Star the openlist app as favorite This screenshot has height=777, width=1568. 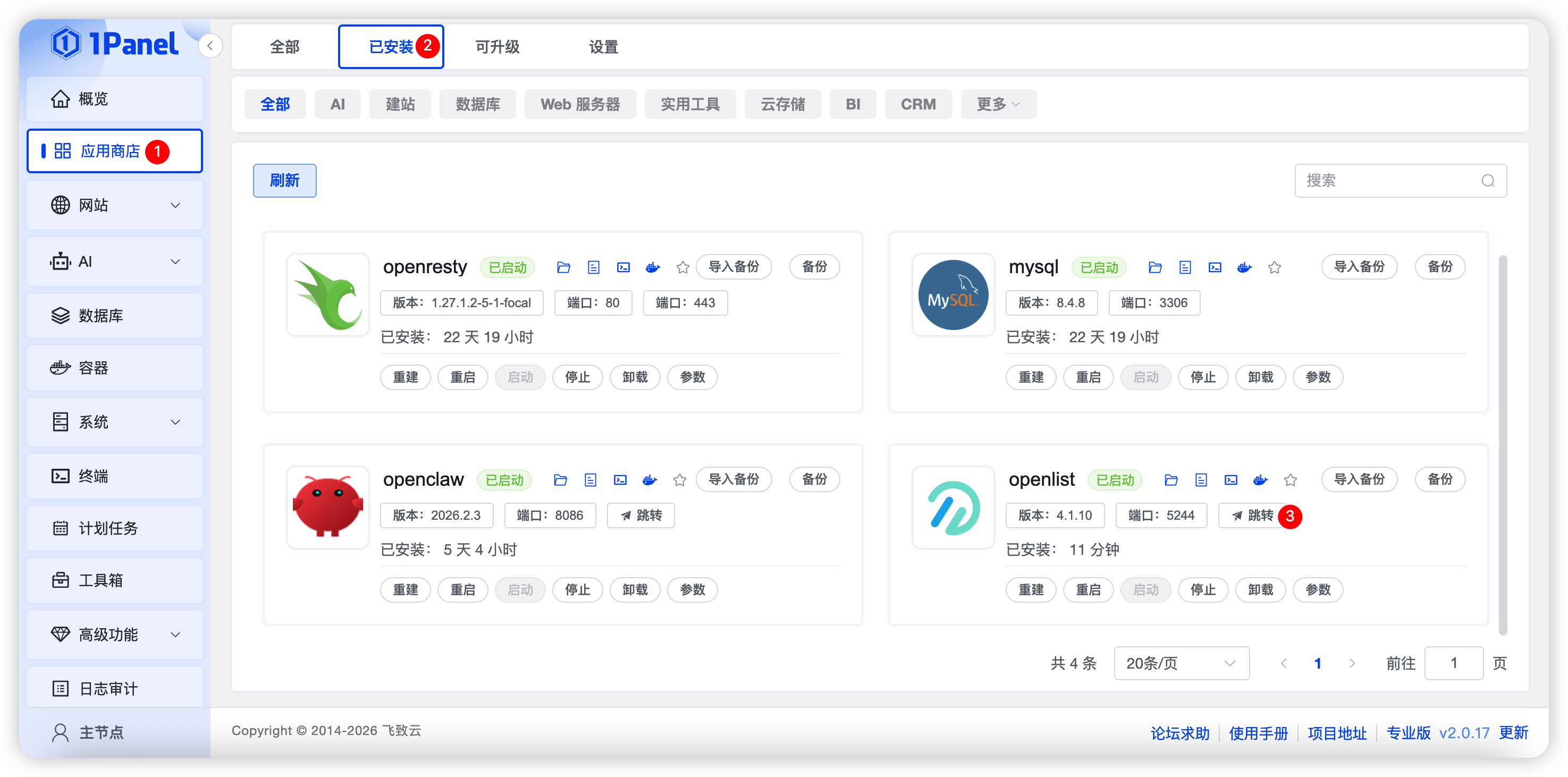click(x=1290, y=480)
